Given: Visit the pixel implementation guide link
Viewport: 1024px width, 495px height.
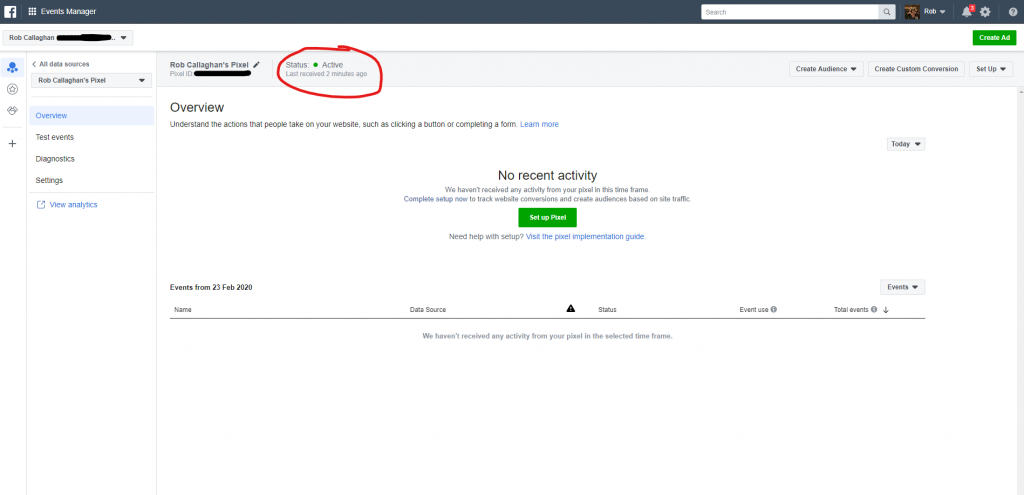Looking at the screenshot, I should pyautogui.click(x=586, y=236).
